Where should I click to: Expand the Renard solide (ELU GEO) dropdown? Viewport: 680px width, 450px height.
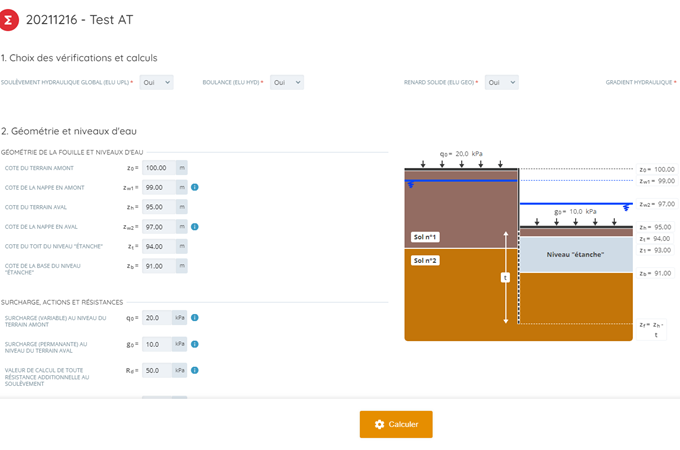[x=501, y=82]
